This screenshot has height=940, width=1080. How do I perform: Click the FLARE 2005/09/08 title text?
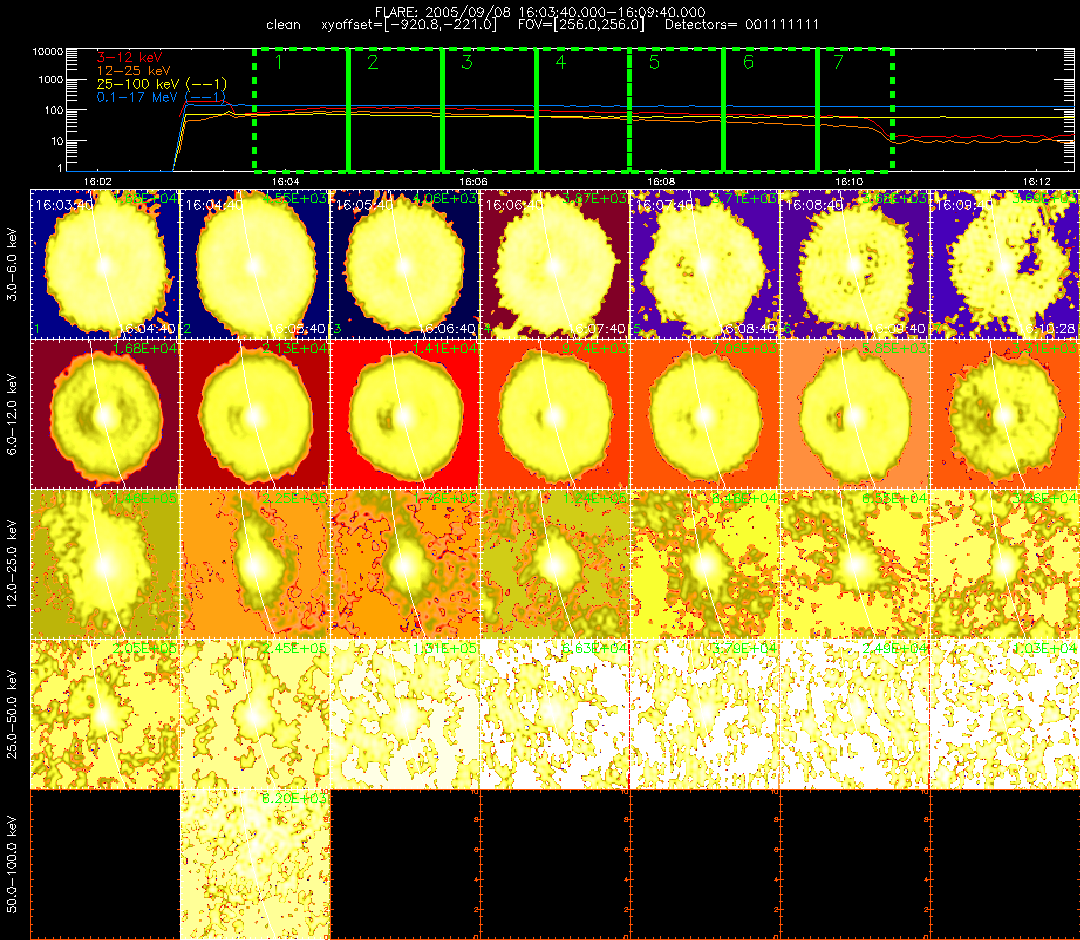(540, 12)
